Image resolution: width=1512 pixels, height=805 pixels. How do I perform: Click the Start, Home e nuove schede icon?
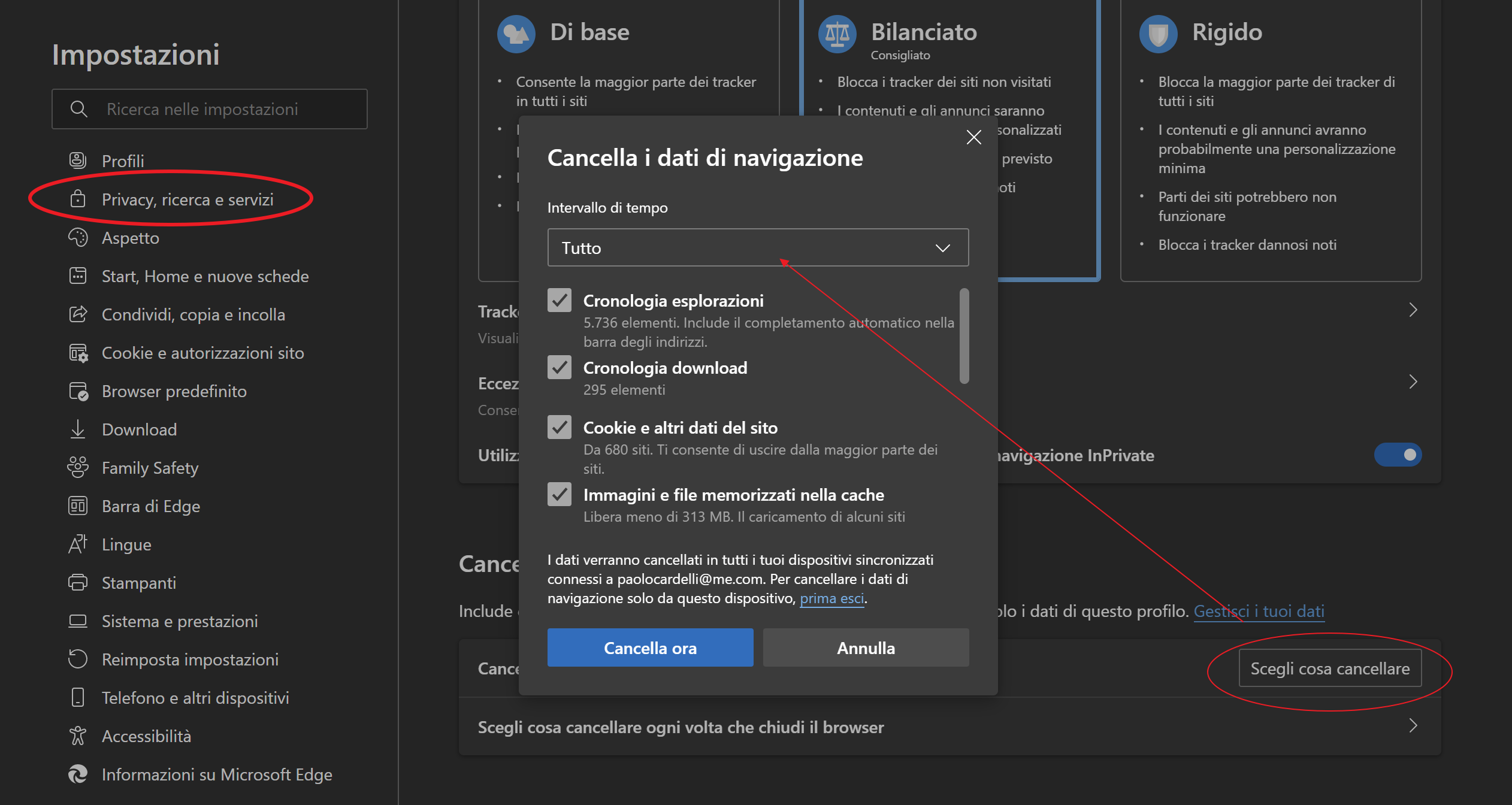tap(78, 276)
